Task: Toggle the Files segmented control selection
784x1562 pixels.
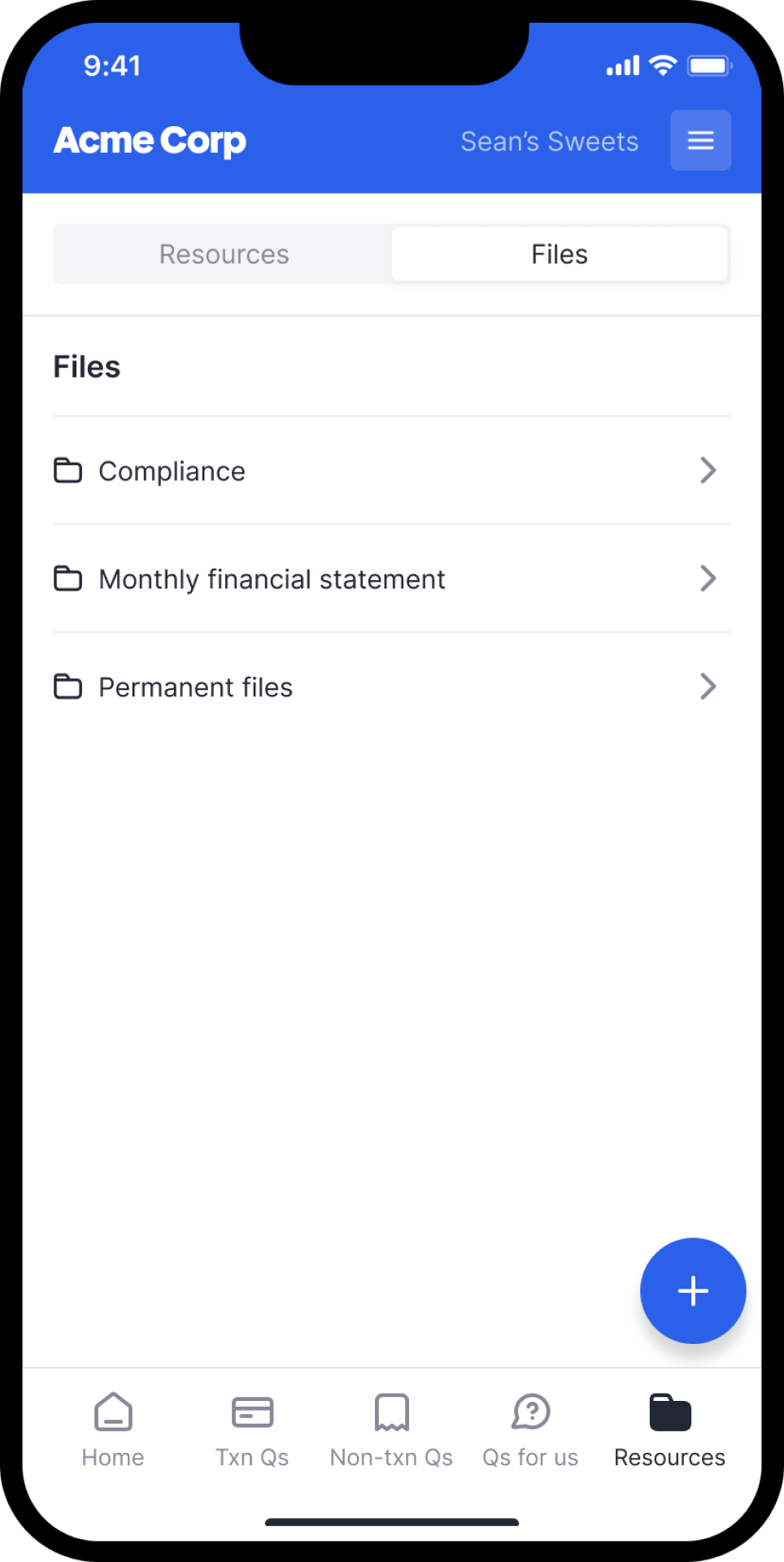Action: [560, 253]
